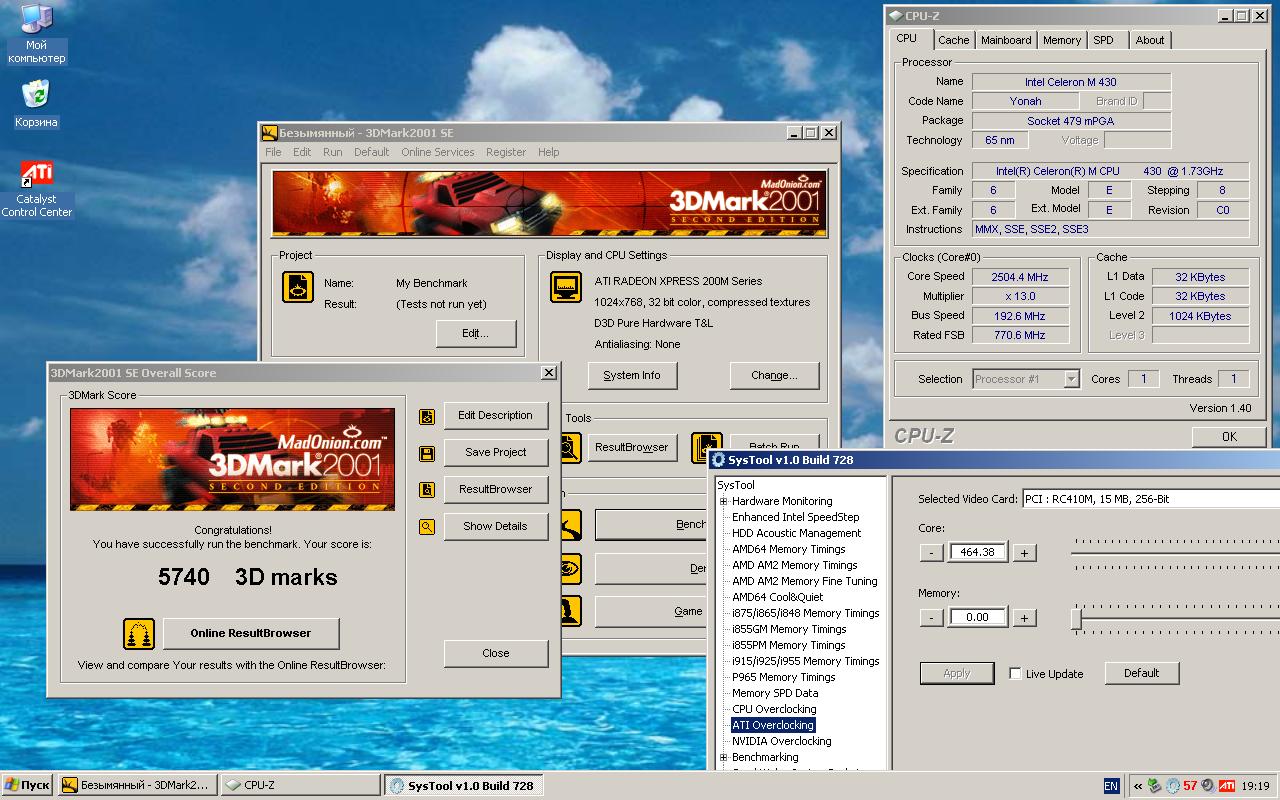Click the magnifier Show Details icon
1280x800 pixels.
point(427,527)
